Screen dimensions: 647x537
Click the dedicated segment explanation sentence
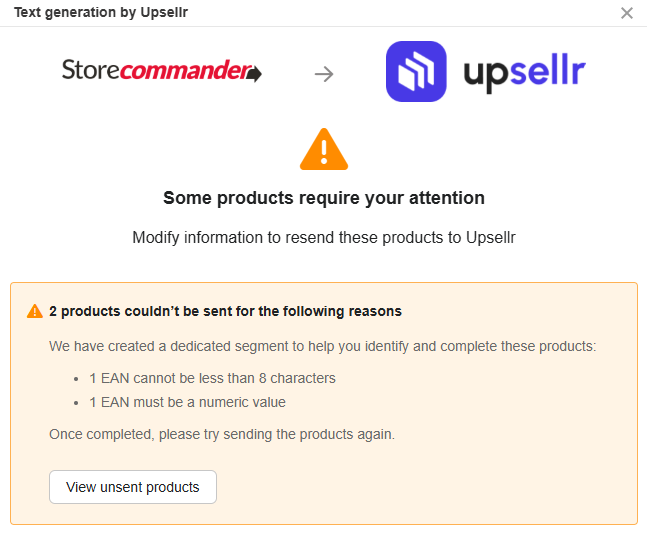322,346
